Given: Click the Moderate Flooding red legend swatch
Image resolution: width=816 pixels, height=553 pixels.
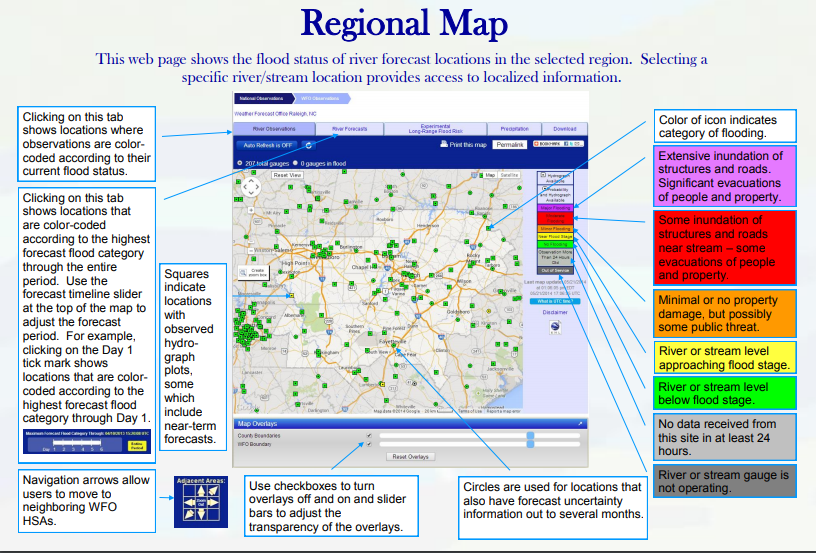Looking at the screenshot, I should pos(555,218).
